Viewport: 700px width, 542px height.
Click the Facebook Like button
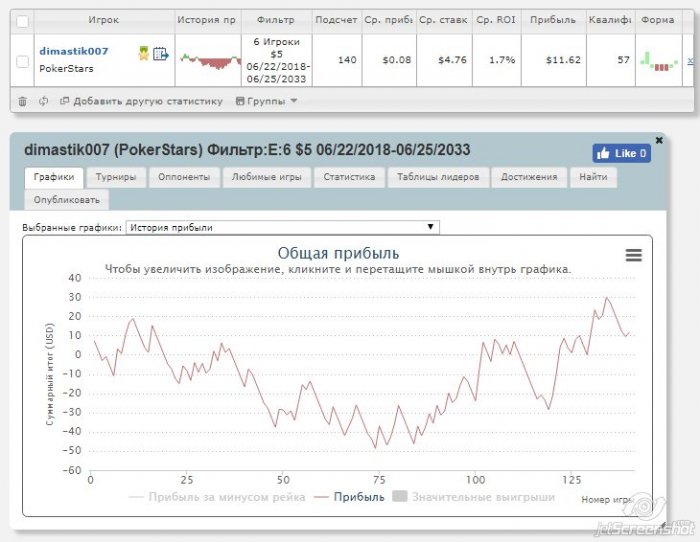tap(621, 153)
